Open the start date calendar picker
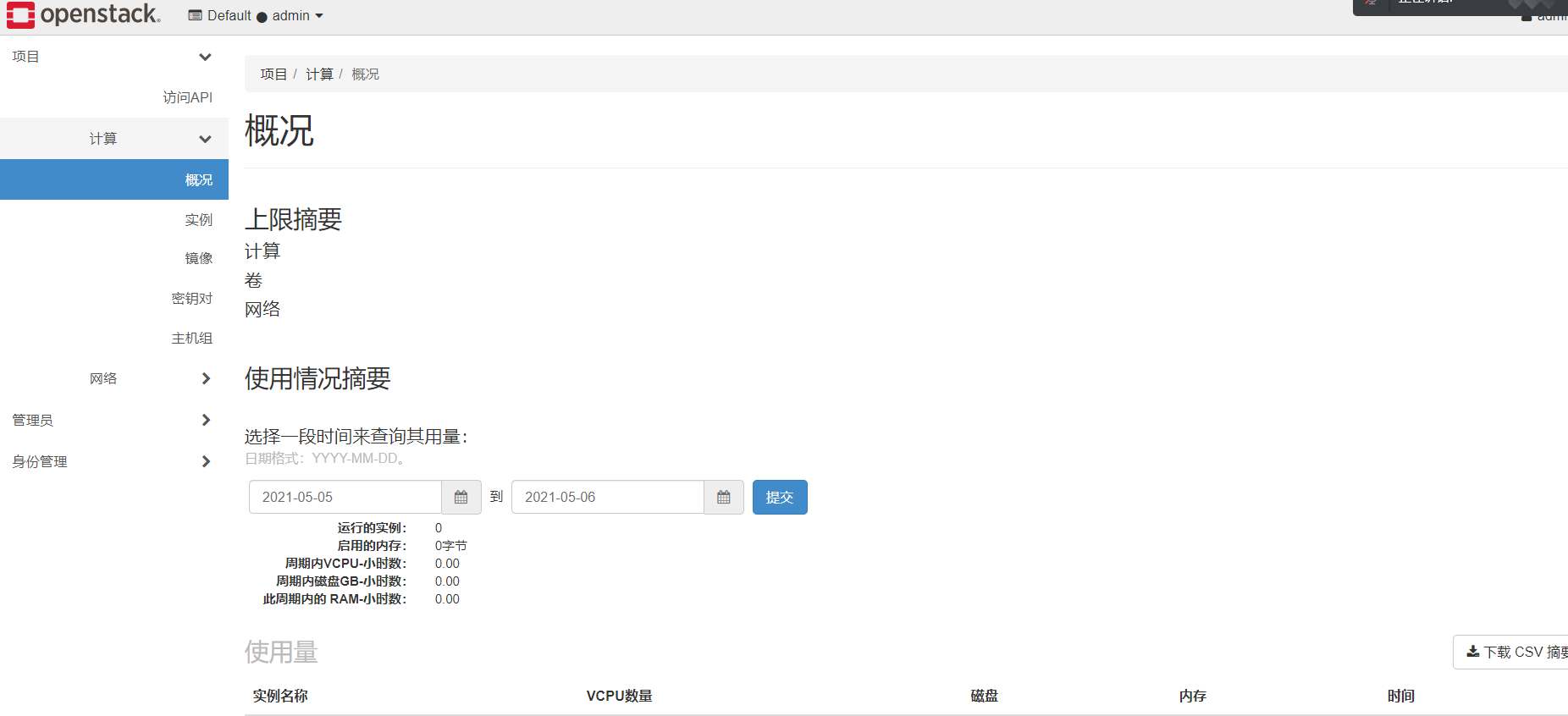Image resolution: width=1568 pixels, height=716 pixels. tap(461, 497)
